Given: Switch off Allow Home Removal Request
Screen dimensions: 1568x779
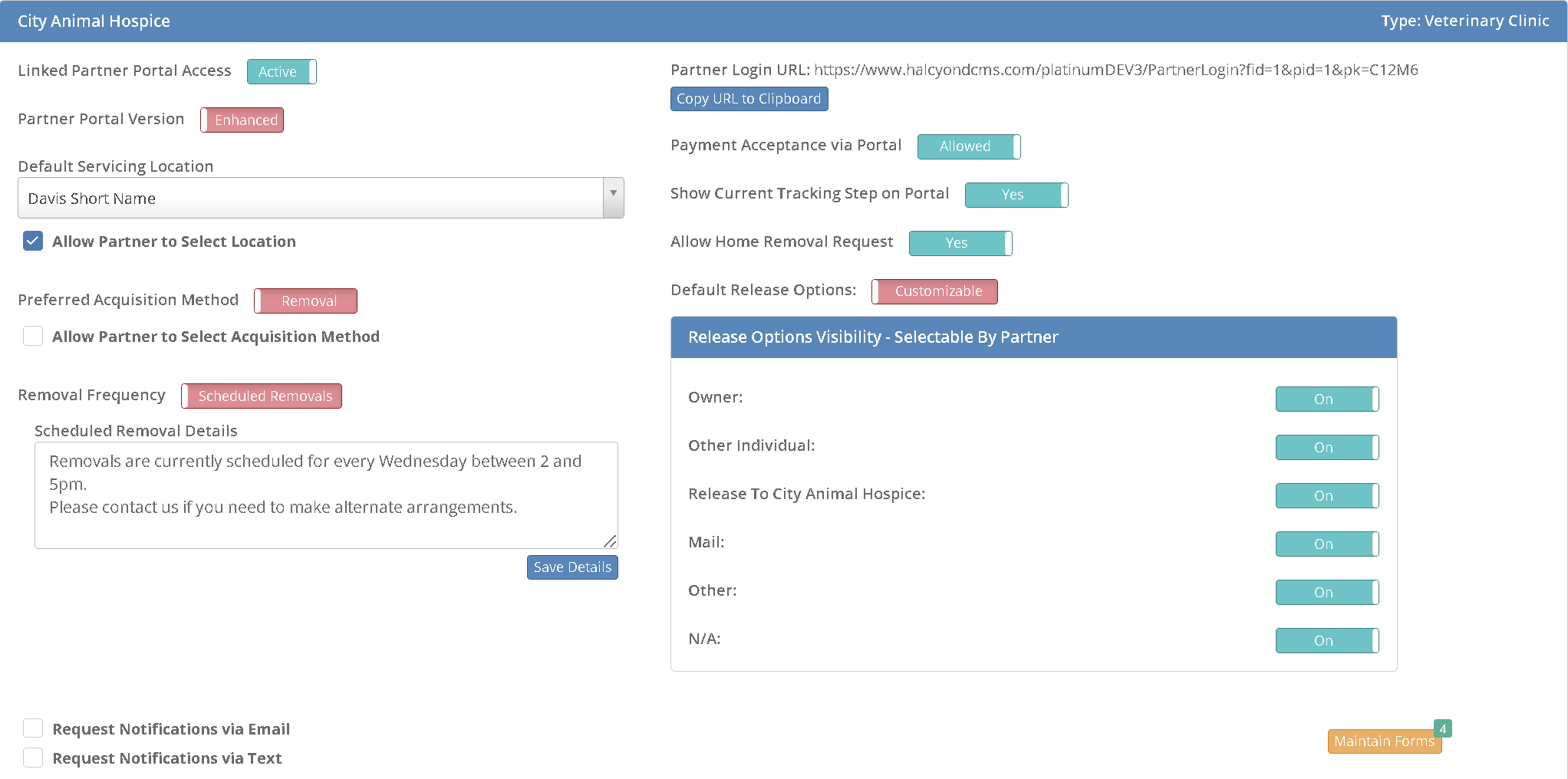Looking at the screenshot, I should (x=960, y=243).
